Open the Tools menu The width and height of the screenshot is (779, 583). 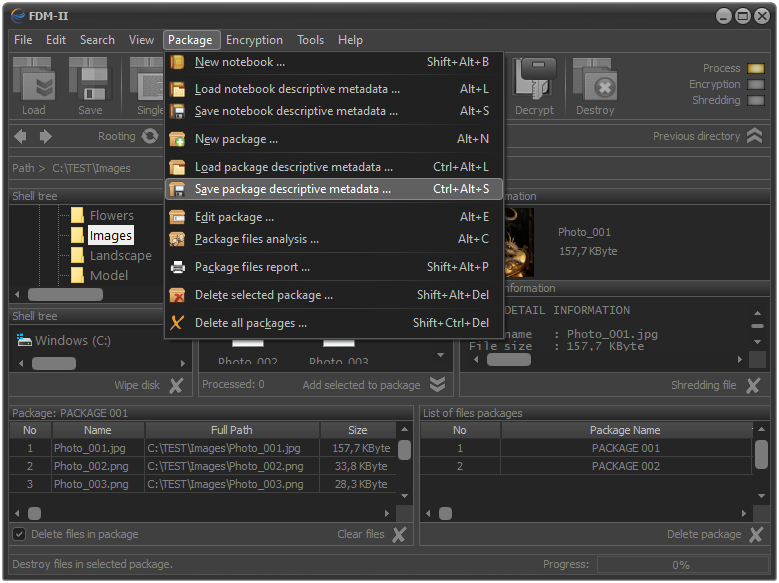(310, 40)
